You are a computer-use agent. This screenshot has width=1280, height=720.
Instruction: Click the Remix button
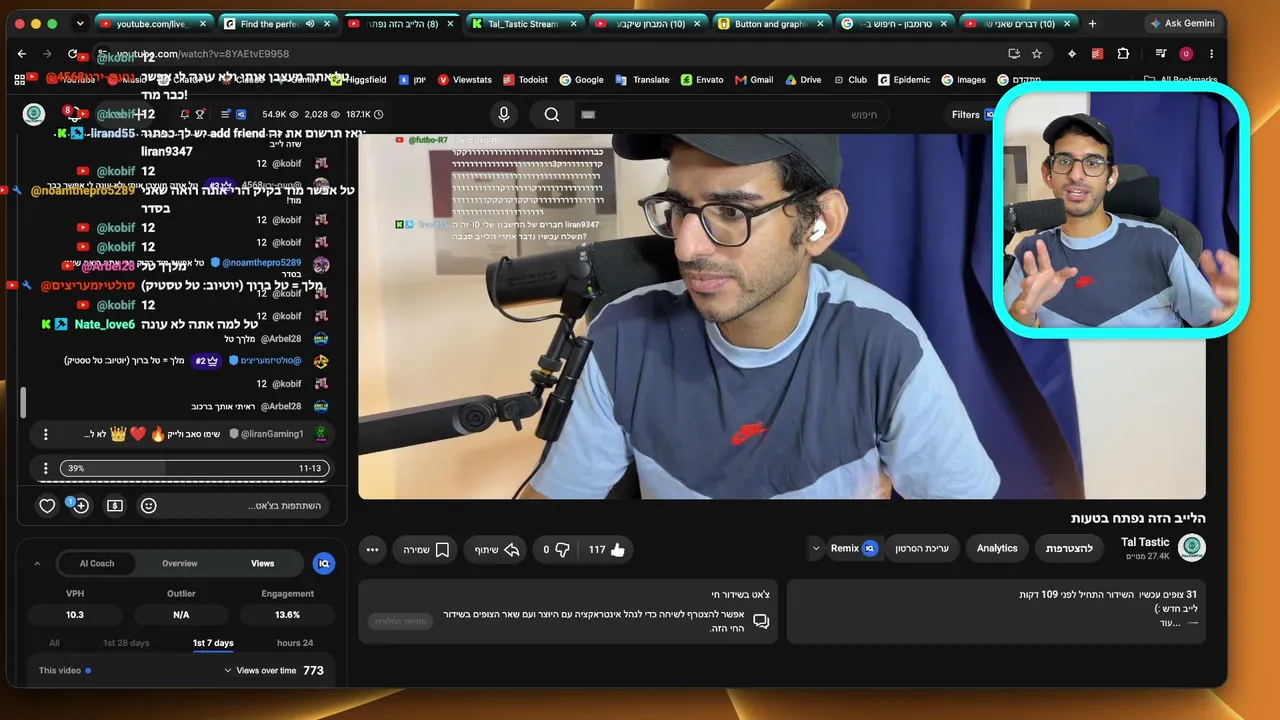[852, 548]
